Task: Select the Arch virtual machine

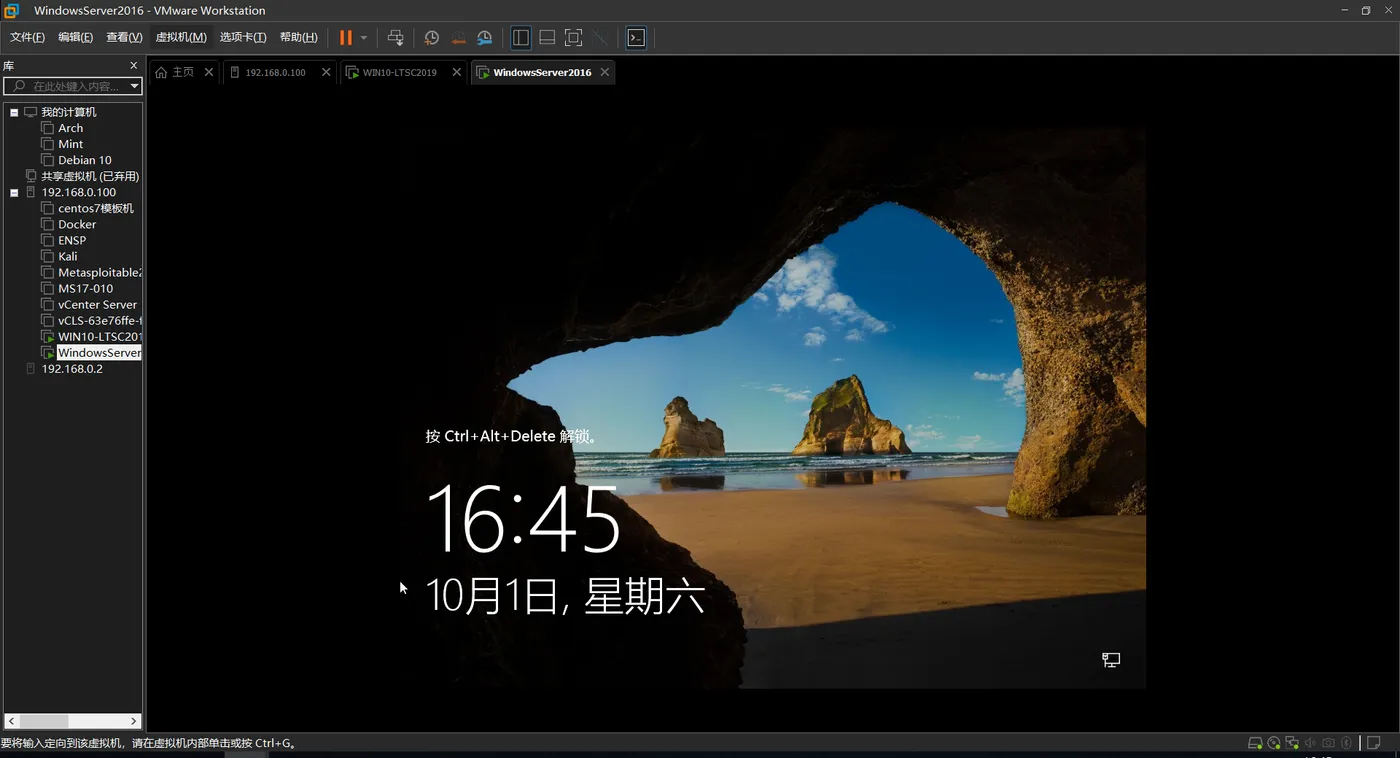Action: tap(70, 128)
